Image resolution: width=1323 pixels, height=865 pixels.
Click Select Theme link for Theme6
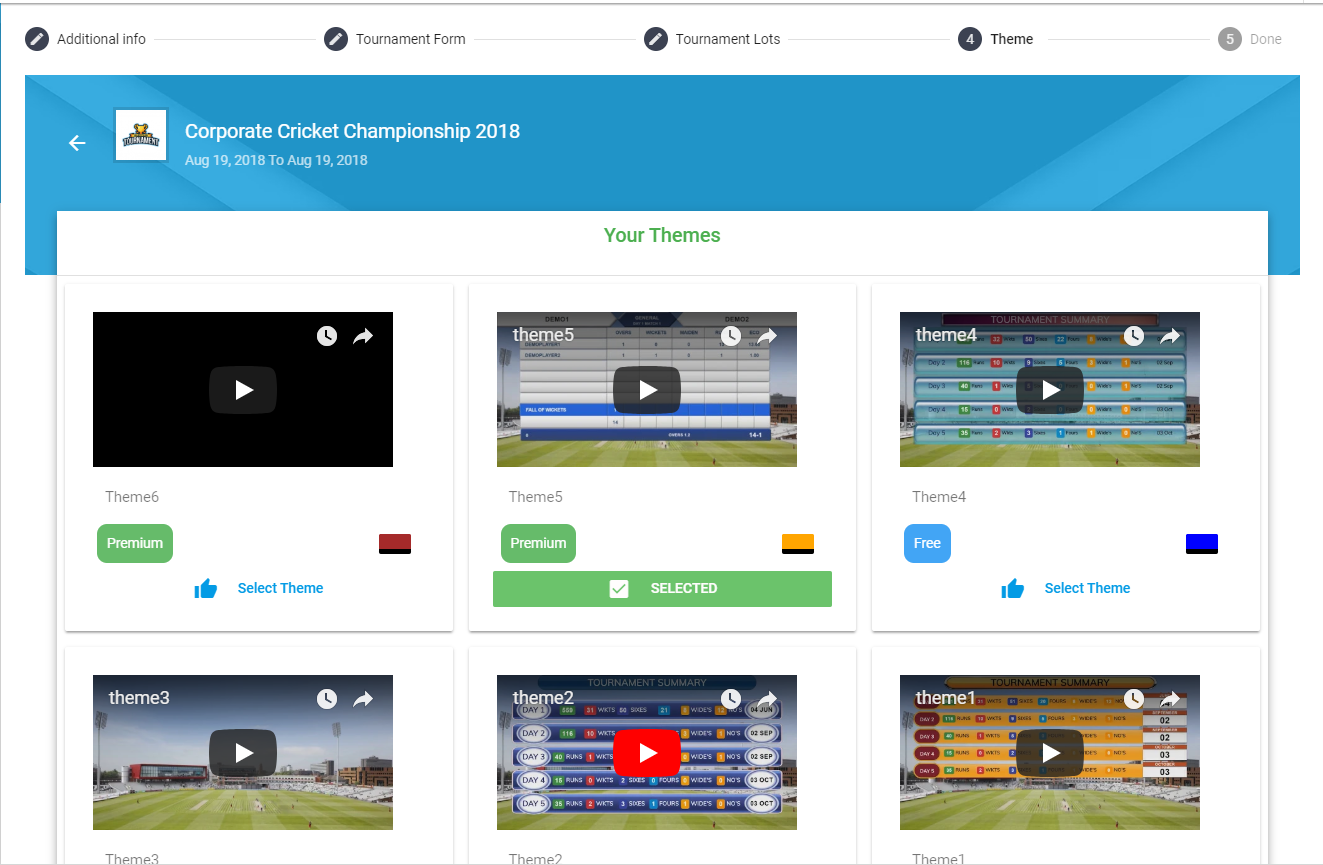pos(280,588)
